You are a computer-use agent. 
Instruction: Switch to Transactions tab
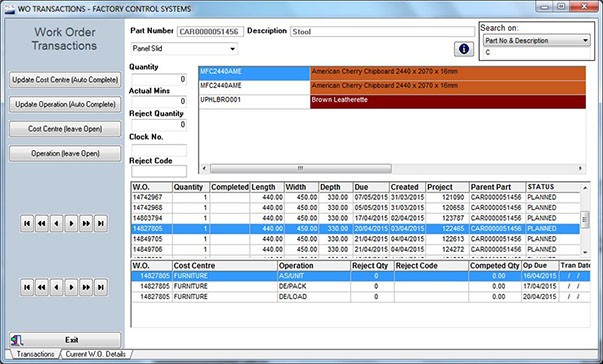35,354
